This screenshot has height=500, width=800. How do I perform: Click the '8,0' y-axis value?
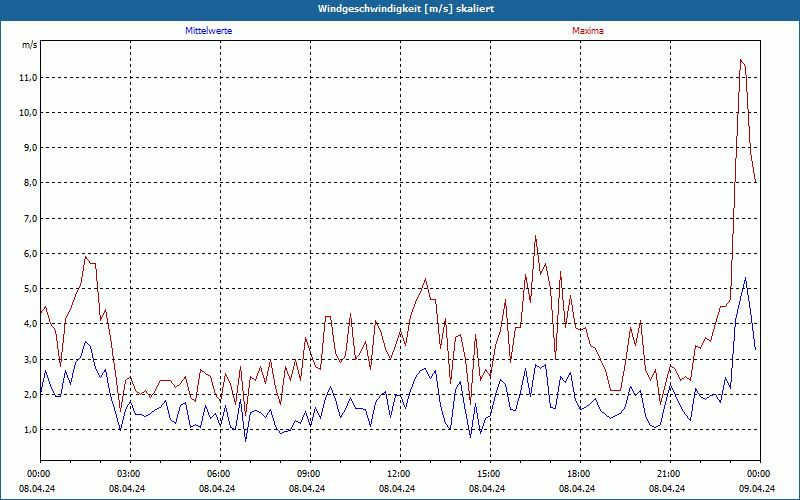click(x=31, y=183)
